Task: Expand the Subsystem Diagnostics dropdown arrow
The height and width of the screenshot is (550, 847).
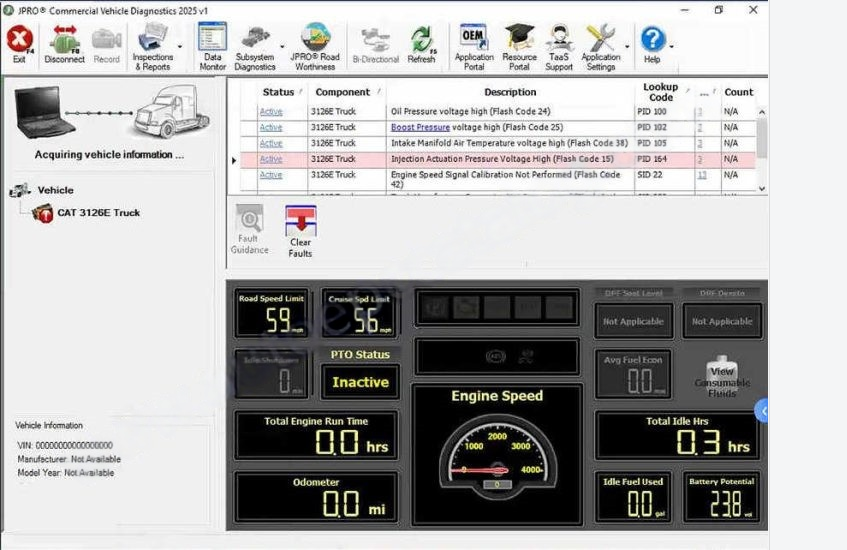Action: coord(282,47)
